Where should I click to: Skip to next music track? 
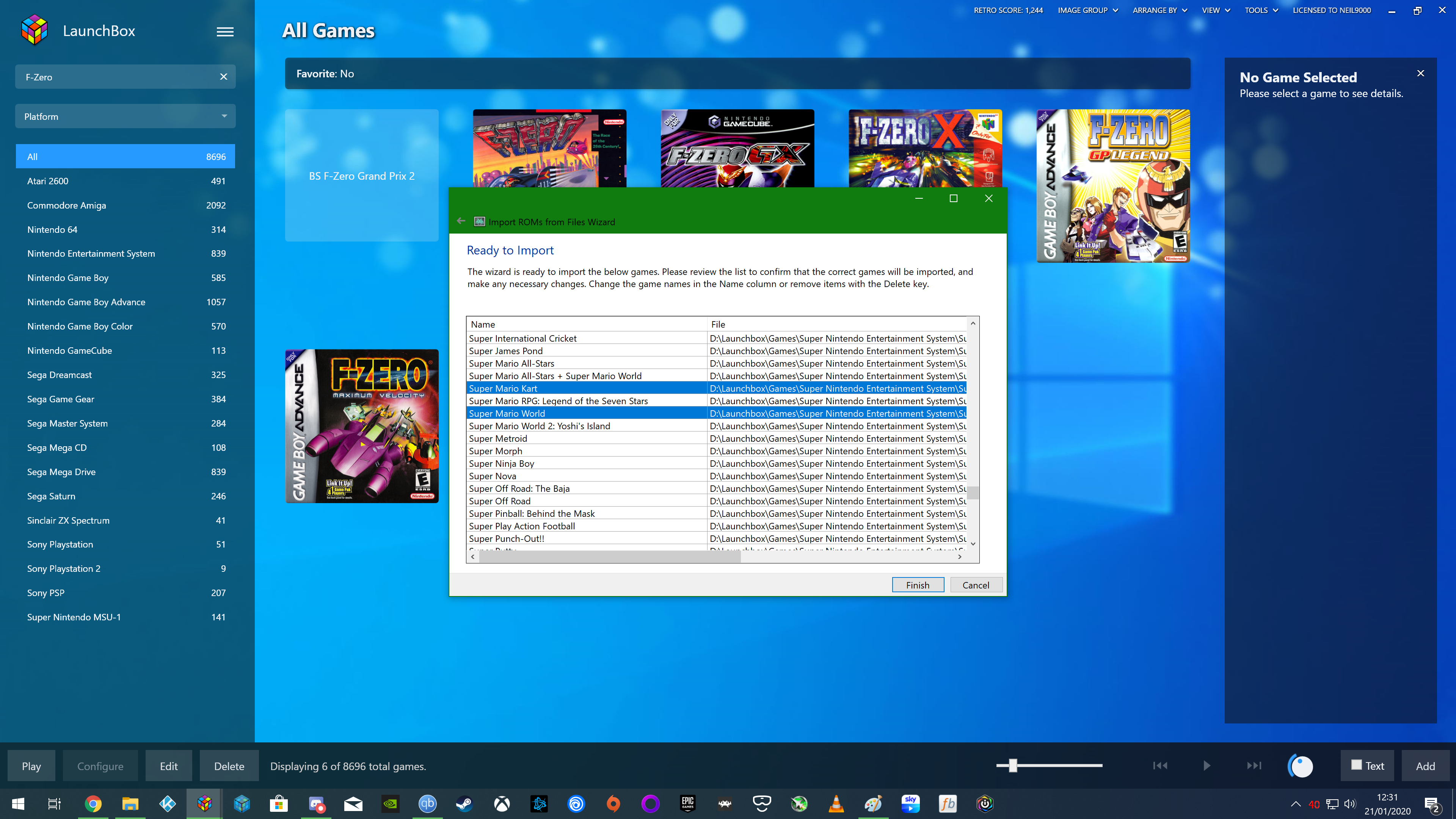click(x=1254, y=765)
